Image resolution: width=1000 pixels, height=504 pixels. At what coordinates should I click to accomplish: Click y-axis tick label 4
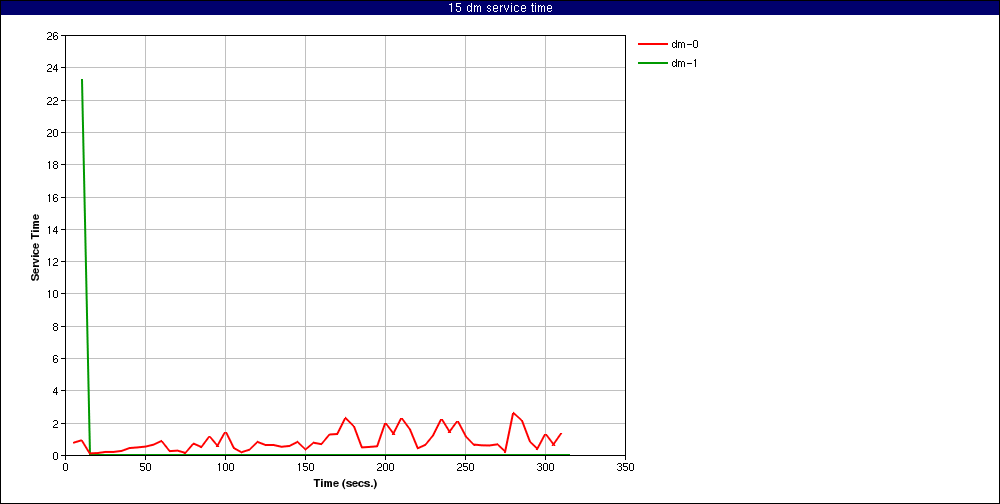55,390
